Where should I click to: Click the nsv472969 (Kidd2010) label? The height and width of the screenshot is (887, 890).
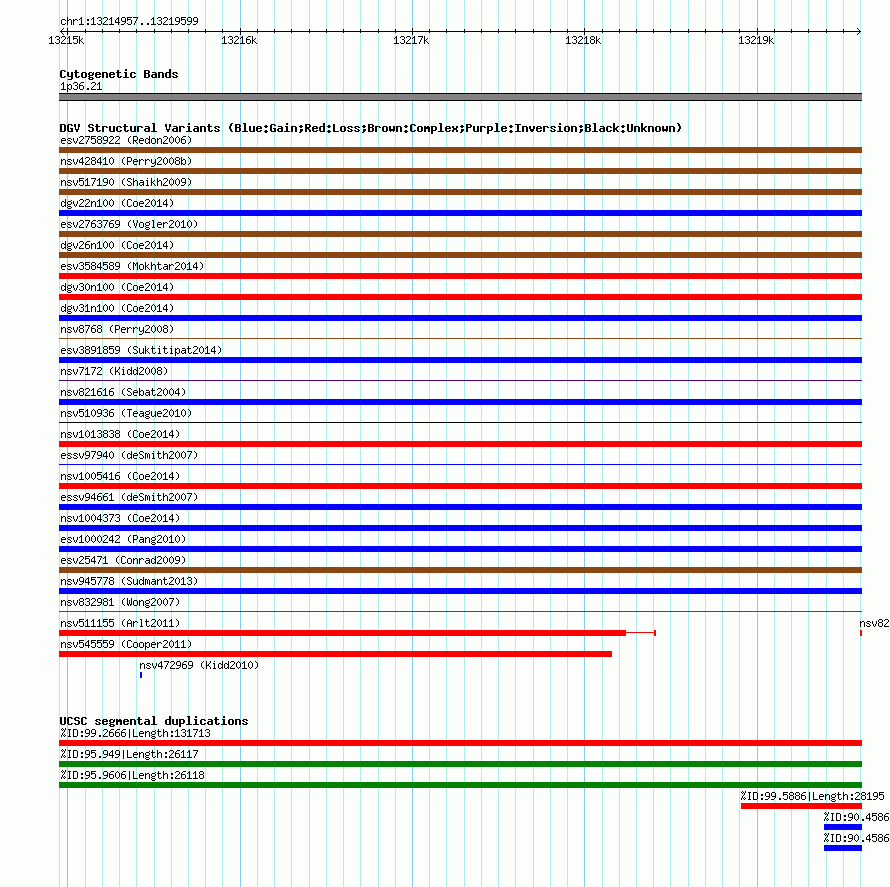coord(199,665)
